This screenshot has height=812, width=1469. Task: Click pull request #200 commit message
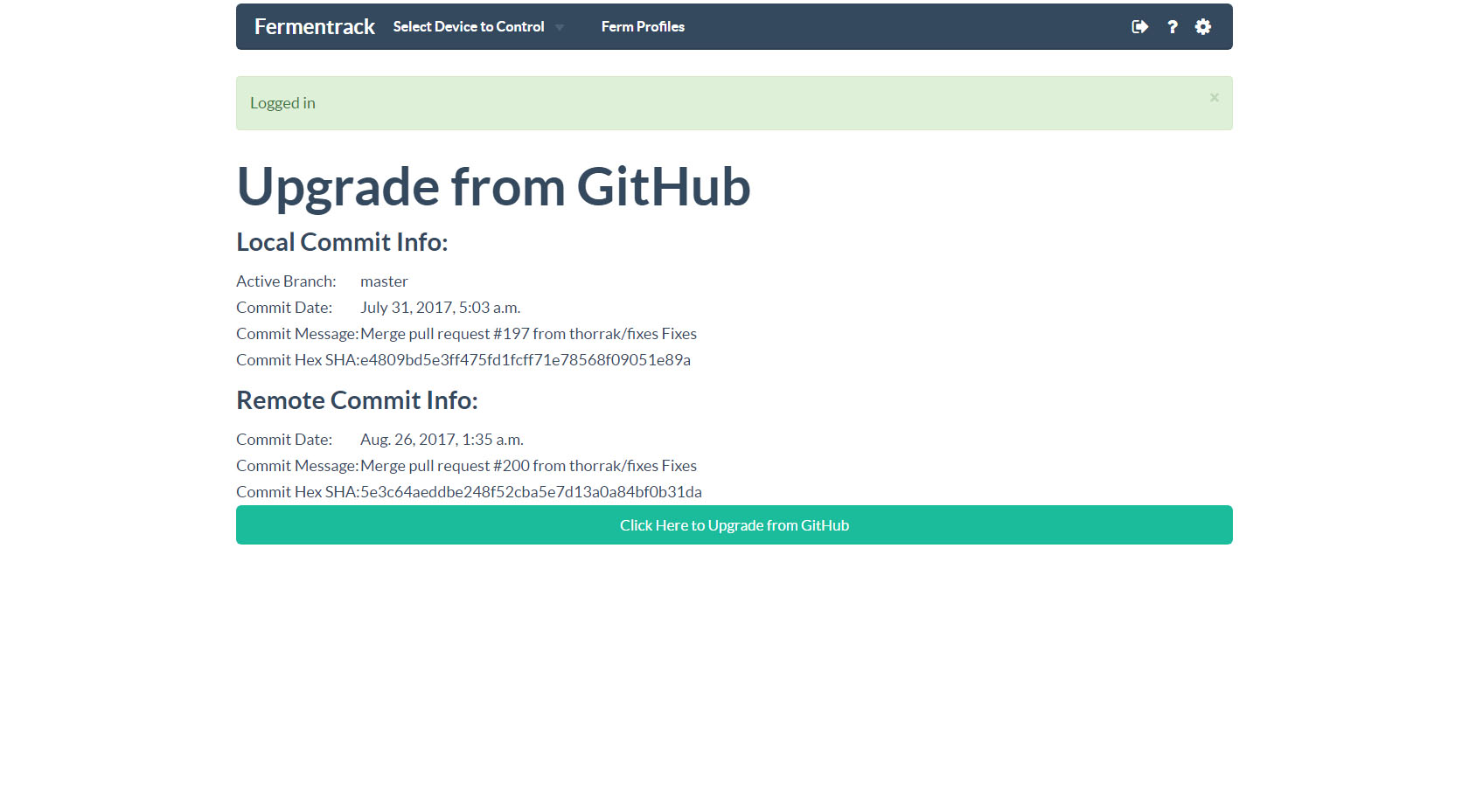pos(528,466)
